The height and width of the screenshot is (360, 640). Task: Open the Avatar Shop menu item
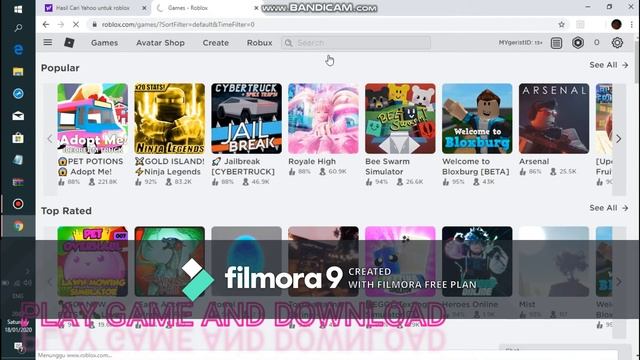point(160,43)
